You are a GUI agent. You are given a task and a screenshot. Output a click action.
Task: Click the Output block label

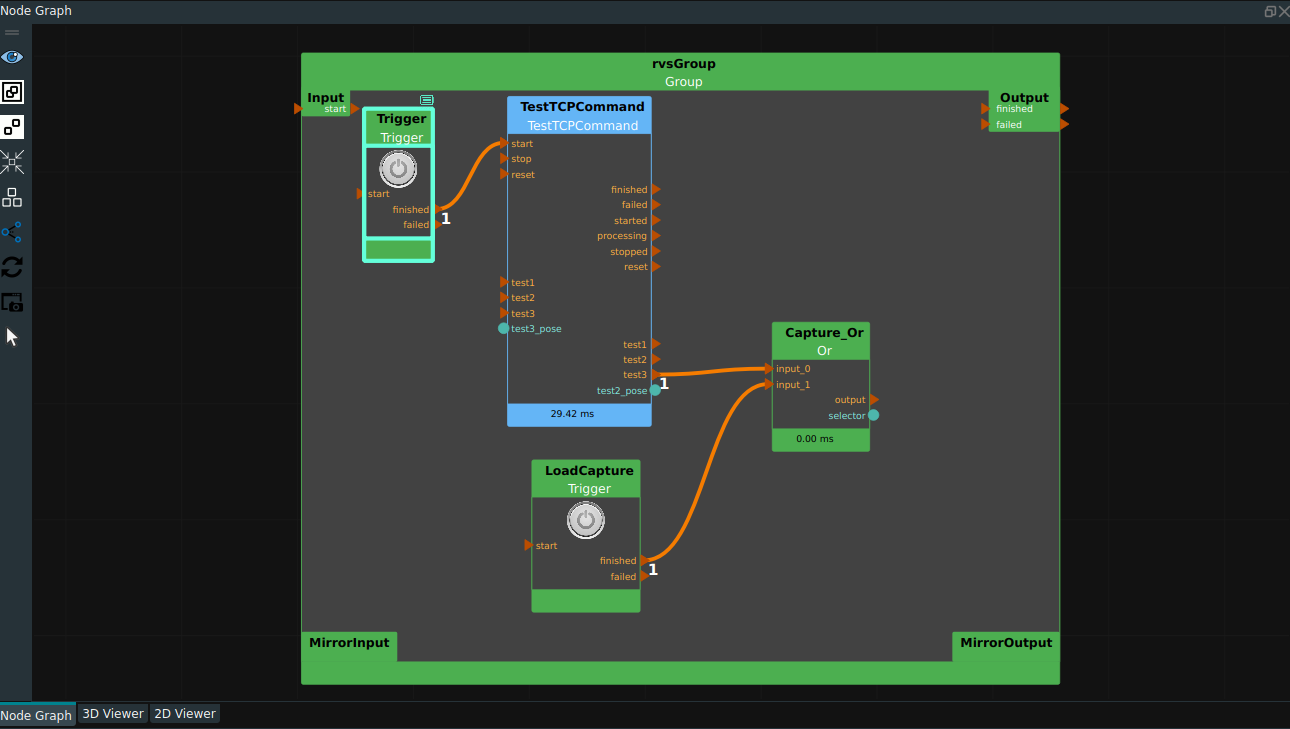pyautogui.click(x=1024, y=98)
